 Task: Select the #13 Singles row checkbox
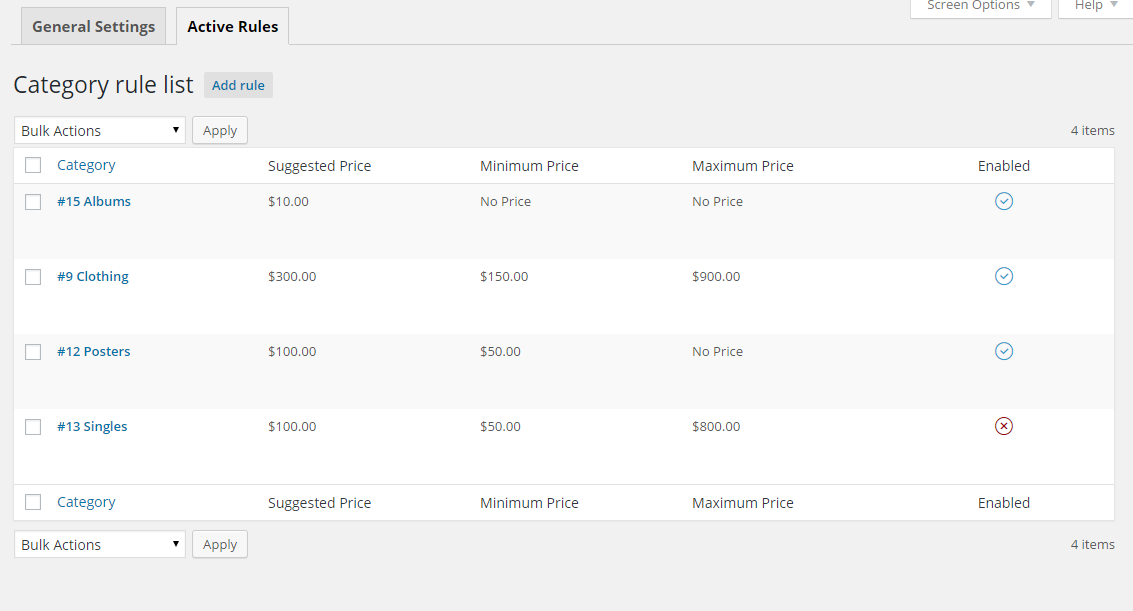33,427
